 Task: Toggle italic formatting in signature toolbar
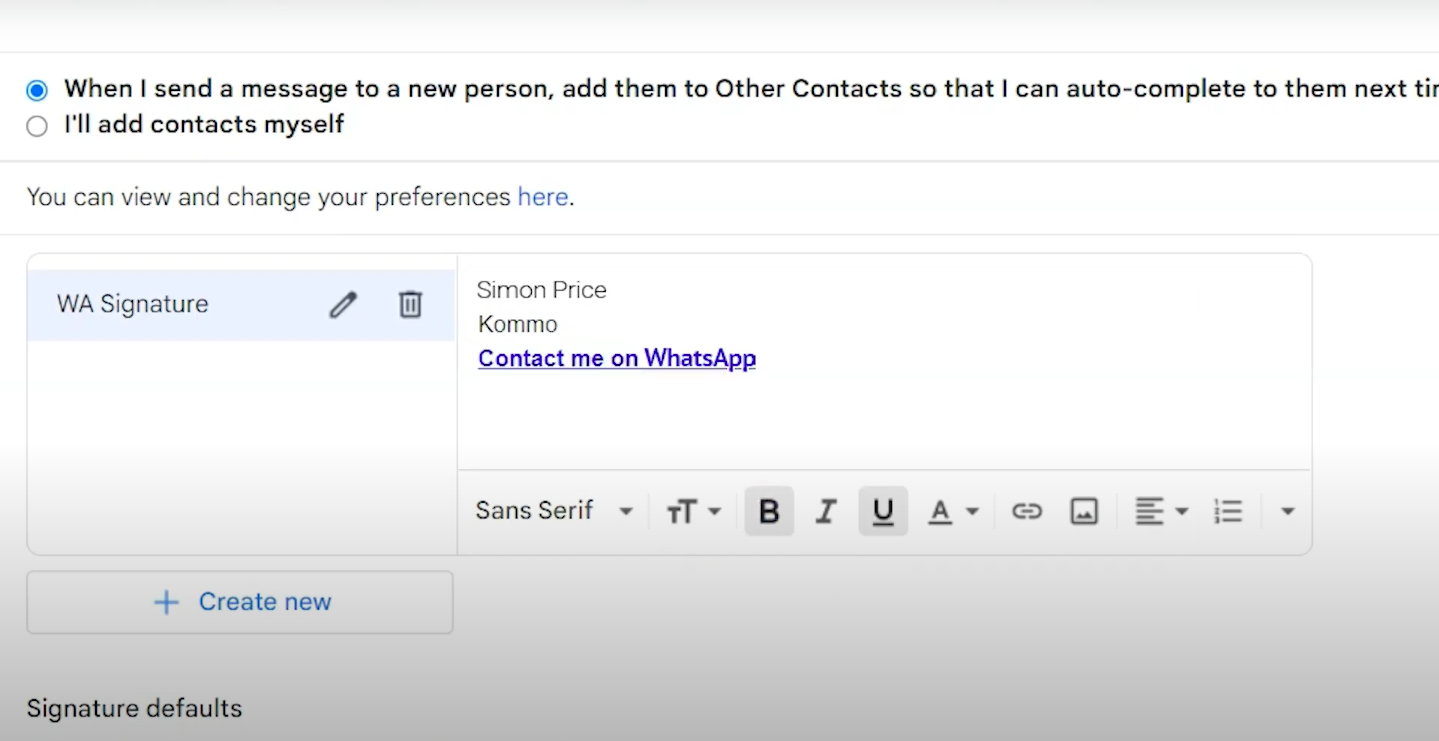click(x=825, y=512)
